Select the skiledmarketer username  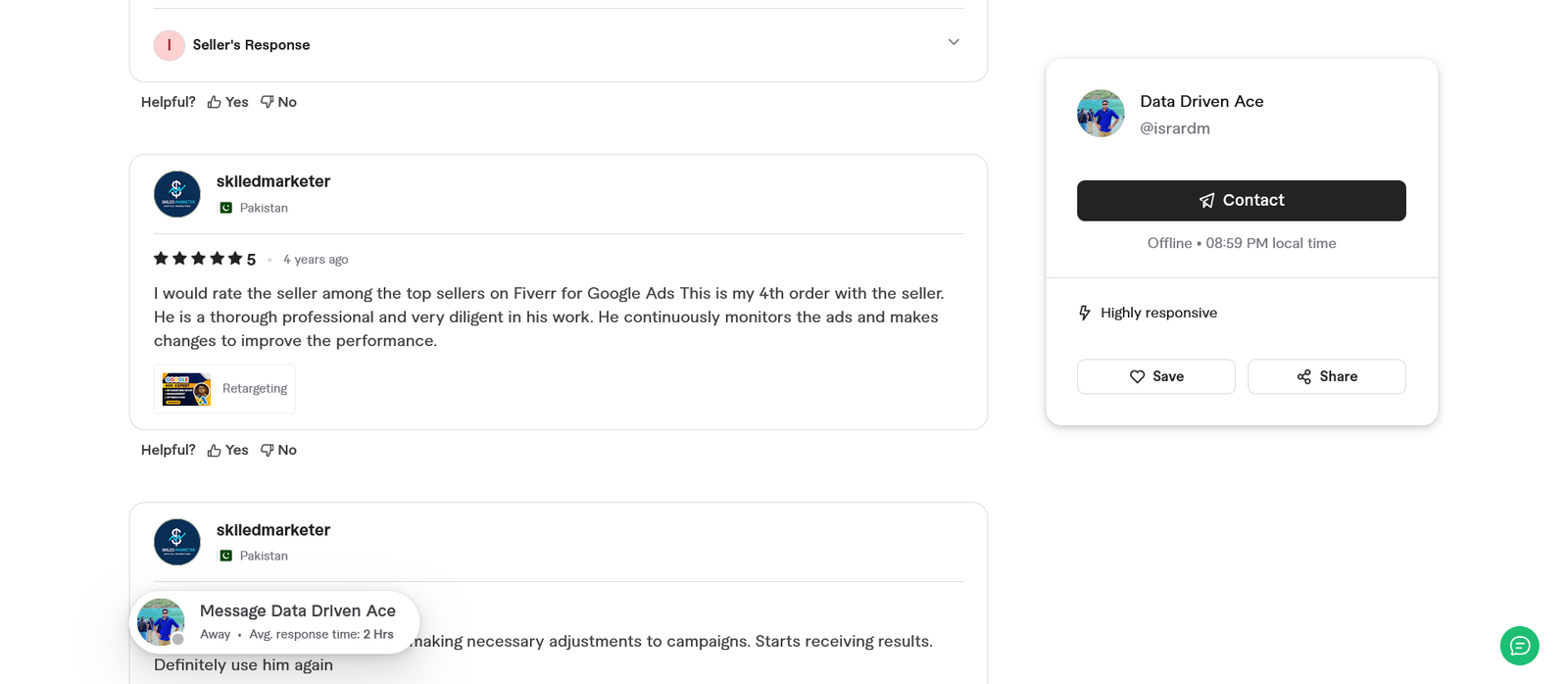click(272, 180)
